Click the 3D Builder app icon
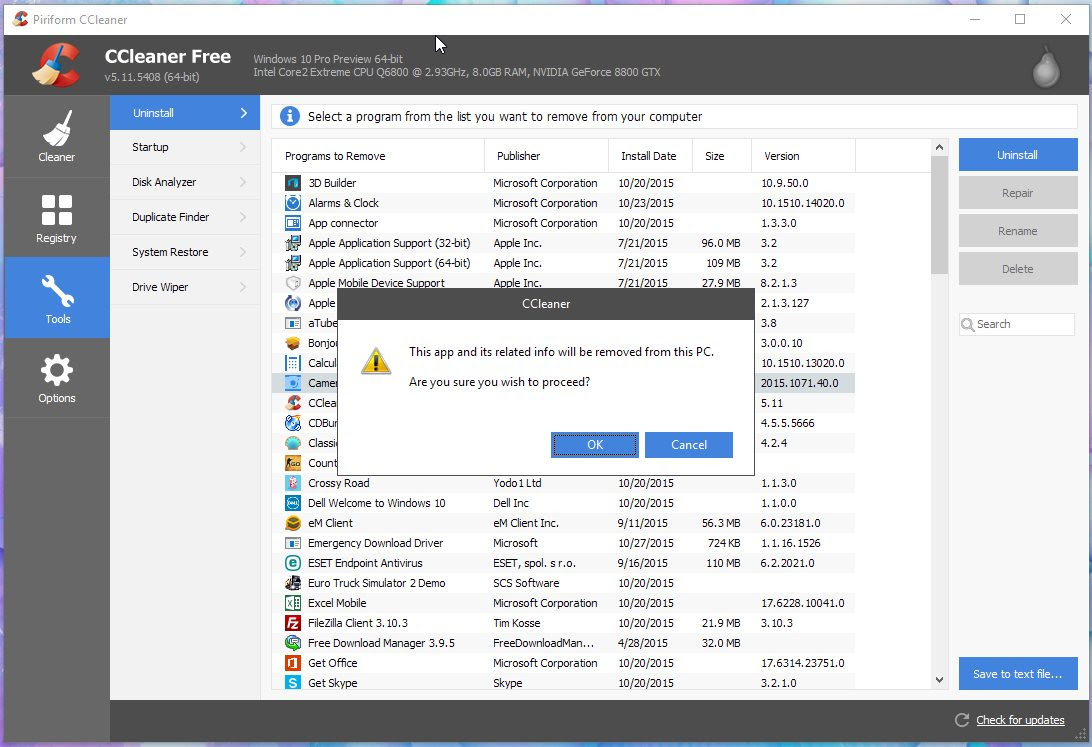The image size is (1092, 747). (293, 183)
